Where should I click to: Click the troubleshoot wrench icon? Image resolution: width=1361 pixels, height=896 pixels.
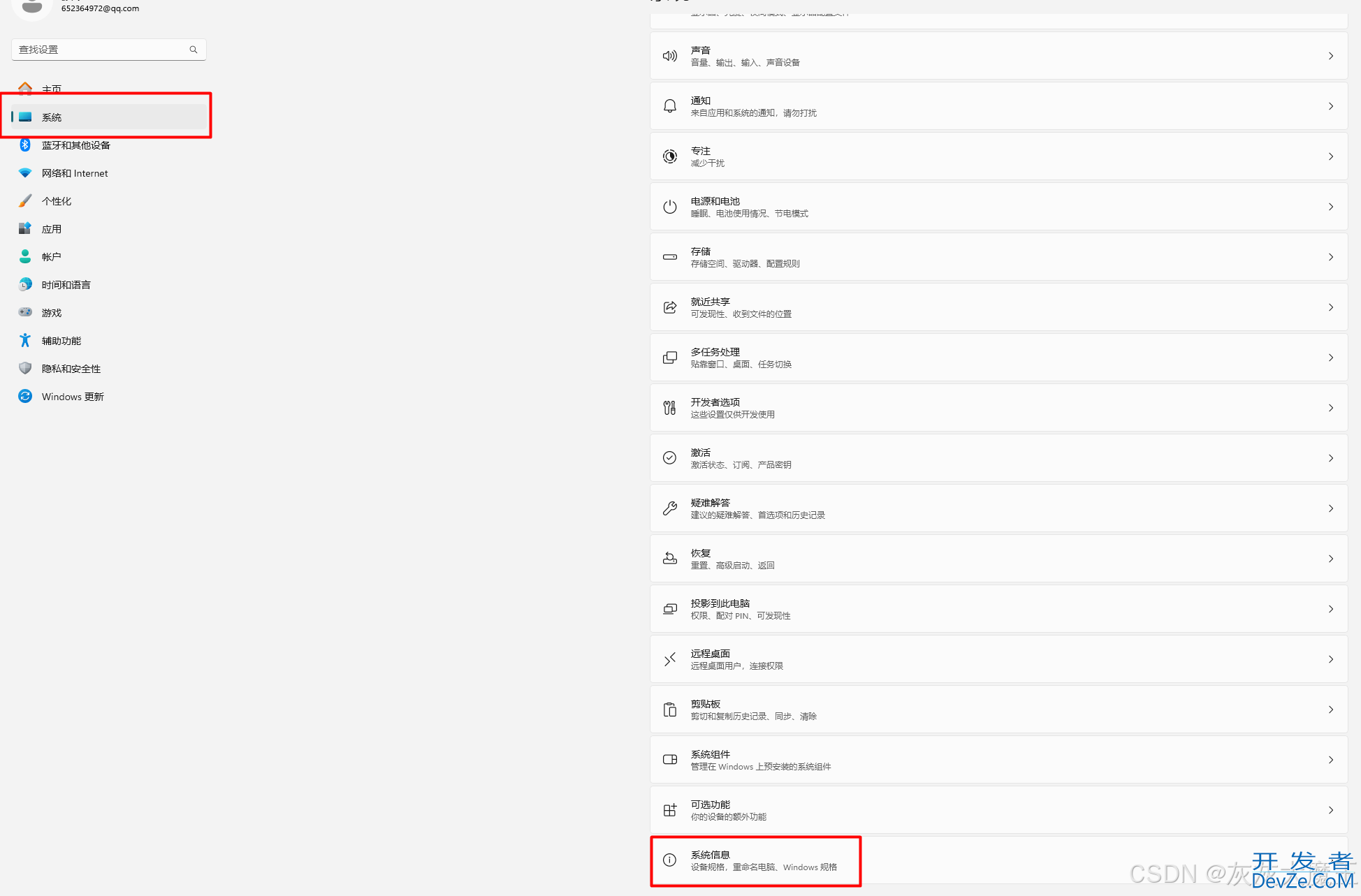click(x=669, y=508)
